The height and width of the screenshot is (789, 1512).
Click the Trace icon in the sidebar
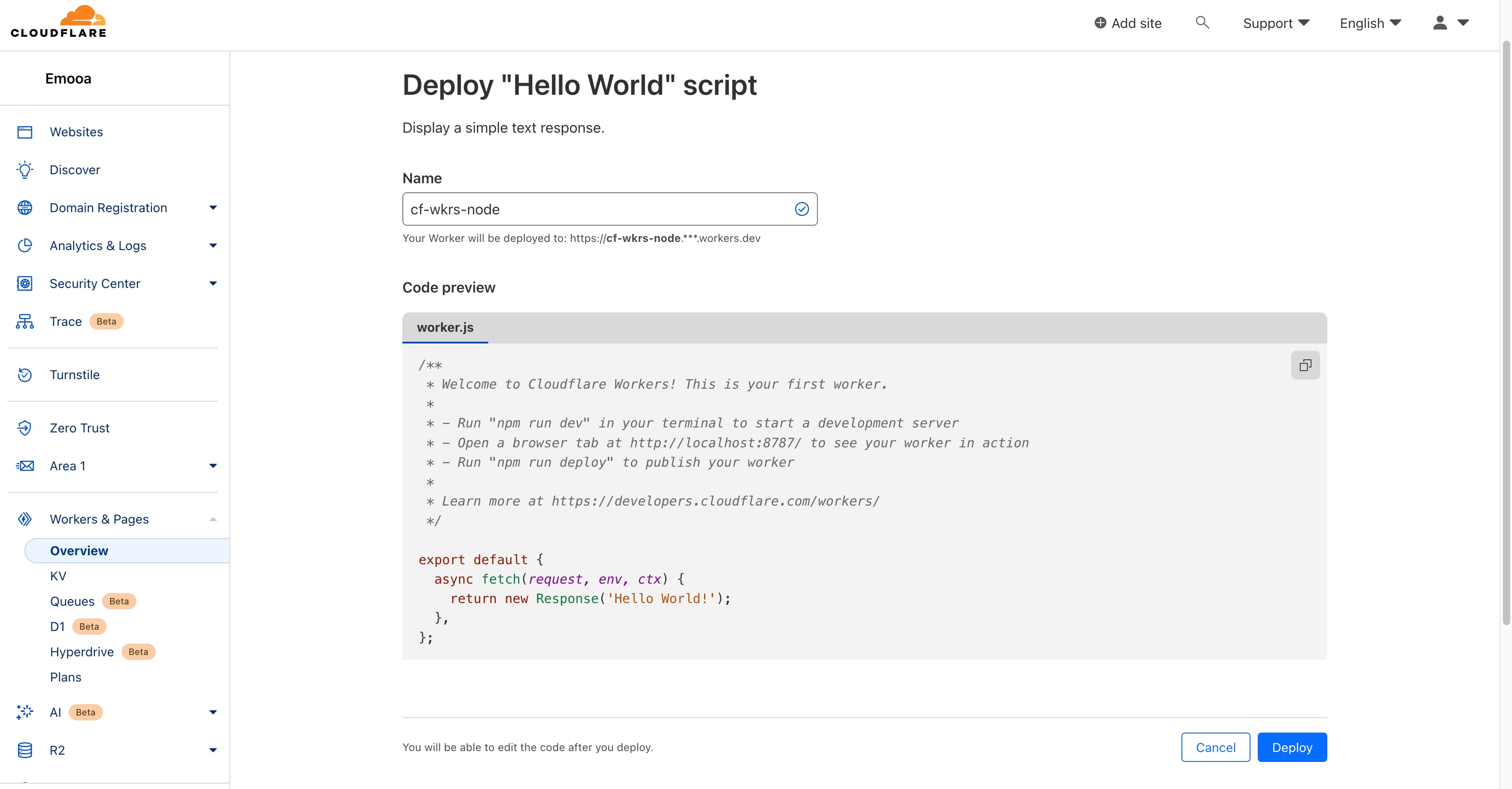25,321
